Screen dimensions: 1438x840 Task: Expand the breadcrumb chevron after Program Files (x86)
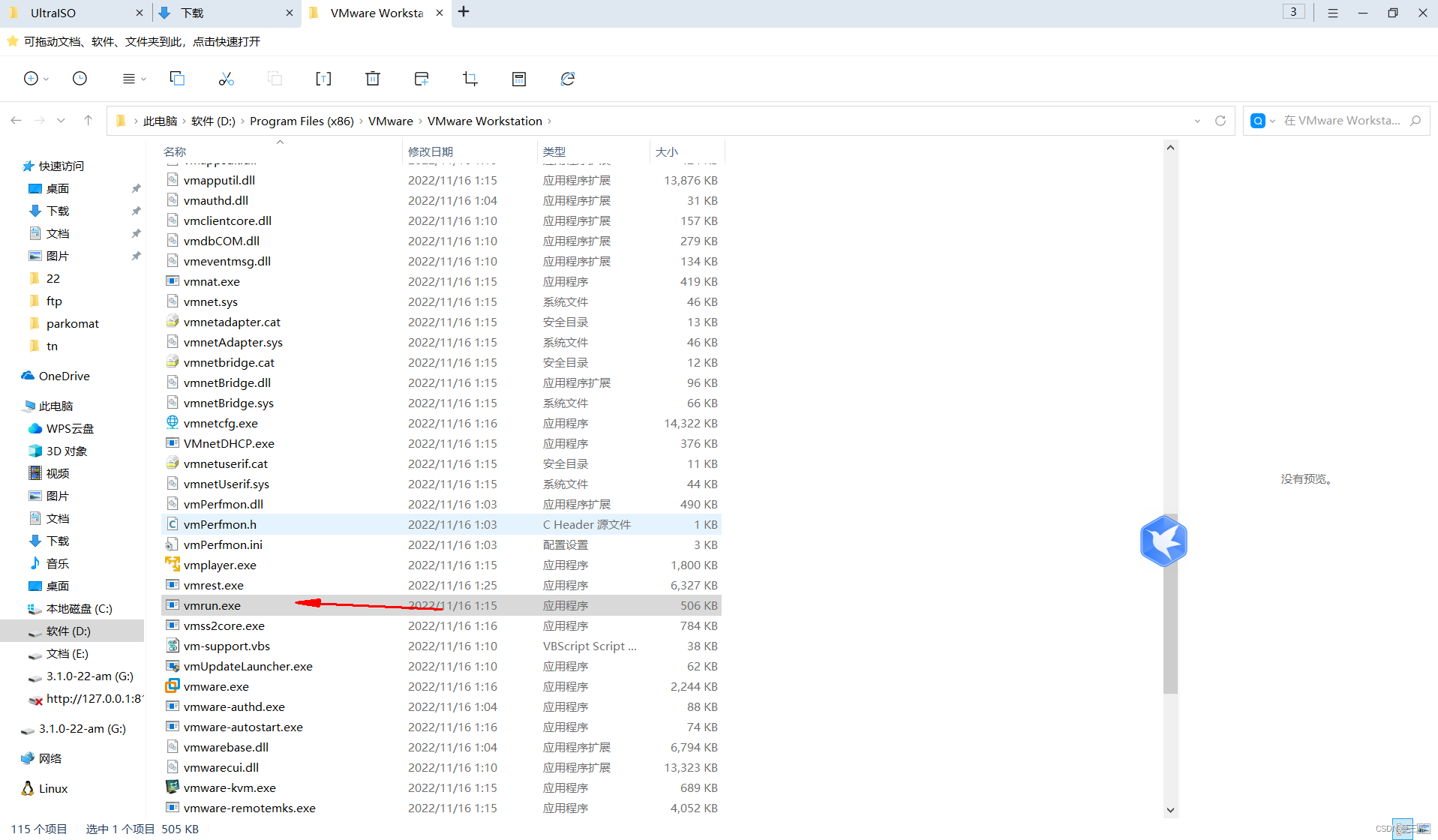(361, 120)
